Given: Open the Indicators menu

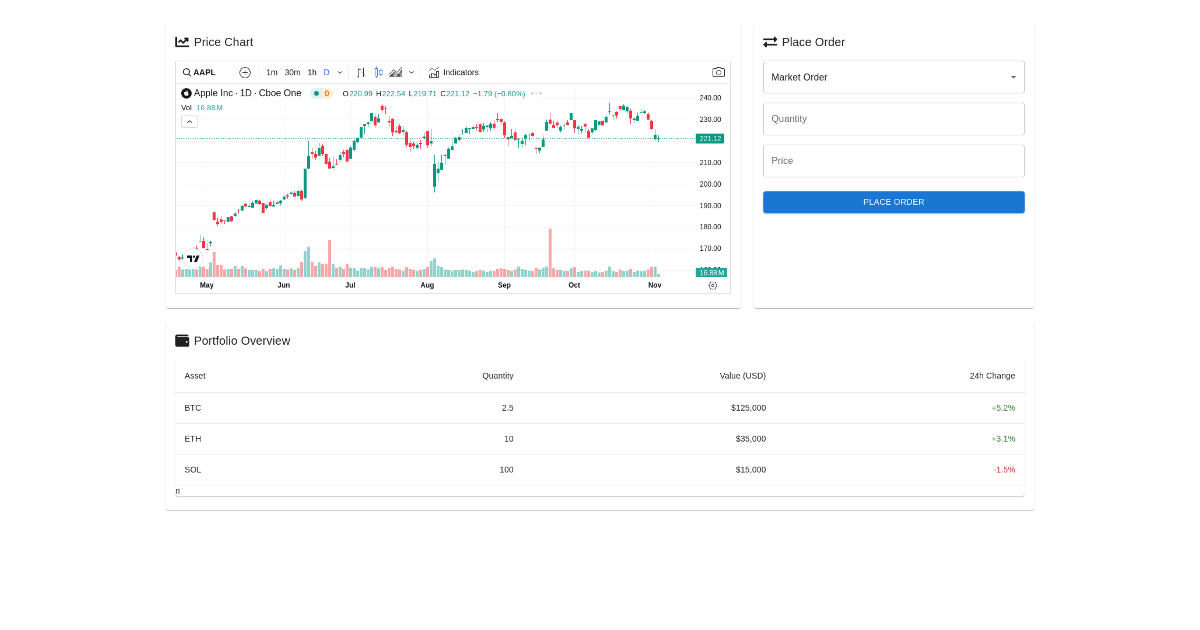Looking at the screenshot, I should (x=454, y=72).
